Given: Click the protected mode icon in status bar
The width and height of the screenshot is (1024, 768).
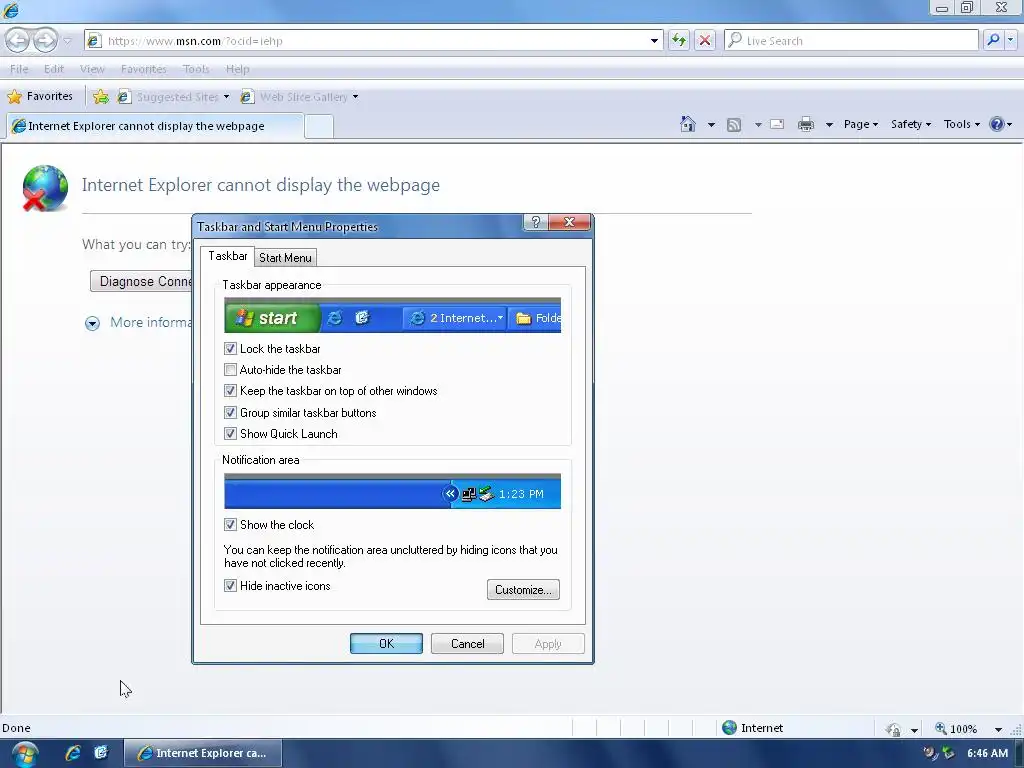Looking at the screenshot, I should (893, 729).
